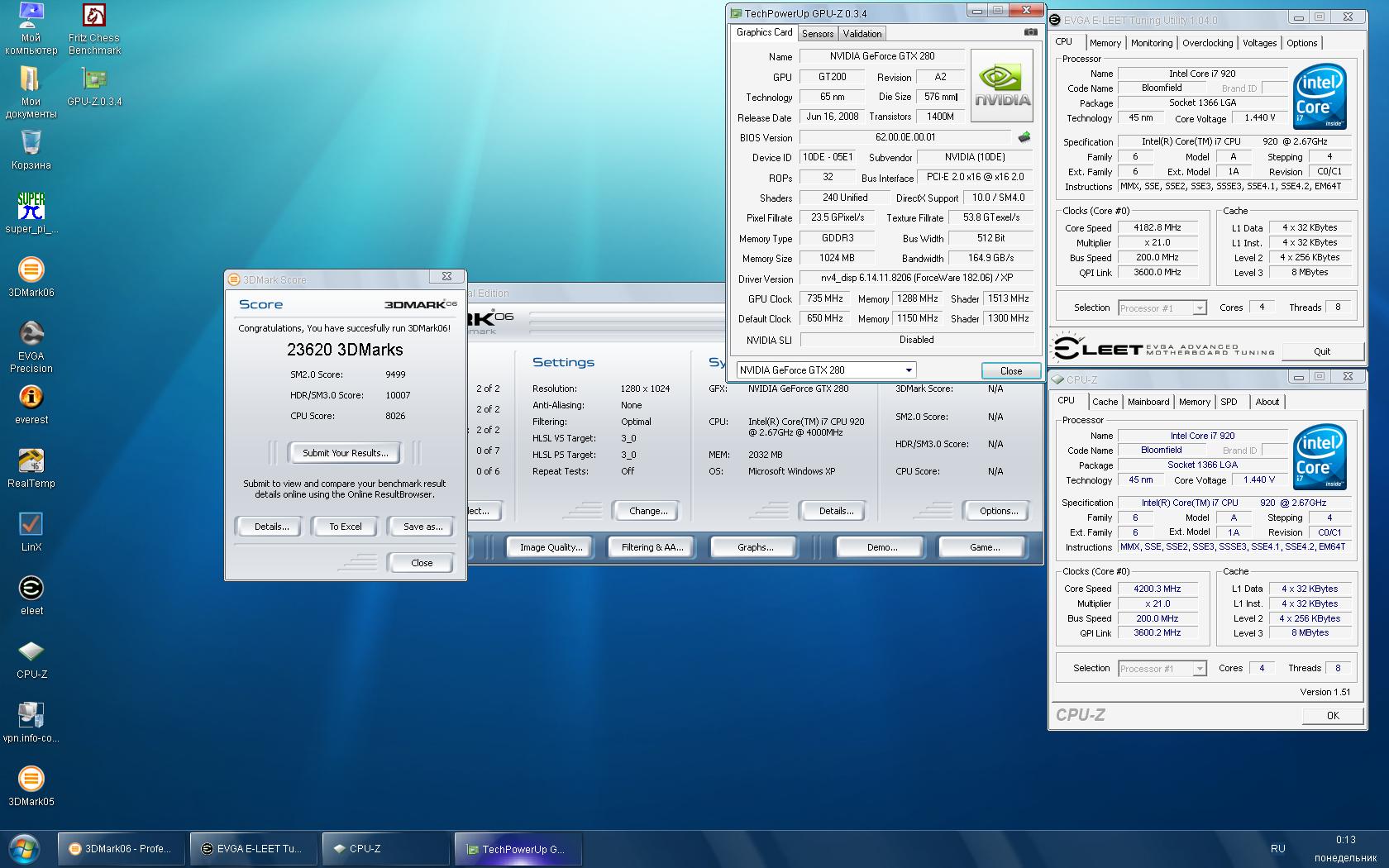Click the BIOS save chip icon in GPU-Z
This screenshot has height=868, width=1389.
coord(1024,137)
